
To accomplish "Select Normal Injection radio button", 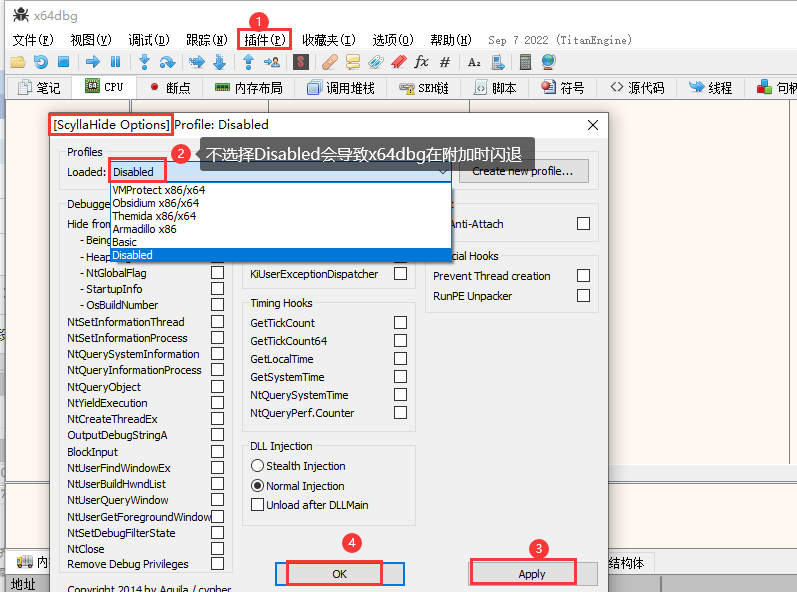I will pos(258,486).
